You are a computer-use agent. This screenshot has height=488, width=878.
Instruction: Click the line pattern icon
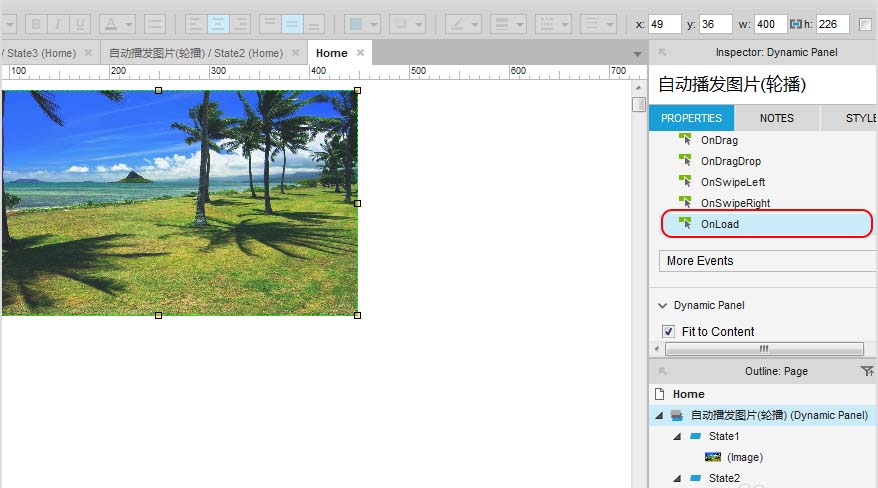547,24
